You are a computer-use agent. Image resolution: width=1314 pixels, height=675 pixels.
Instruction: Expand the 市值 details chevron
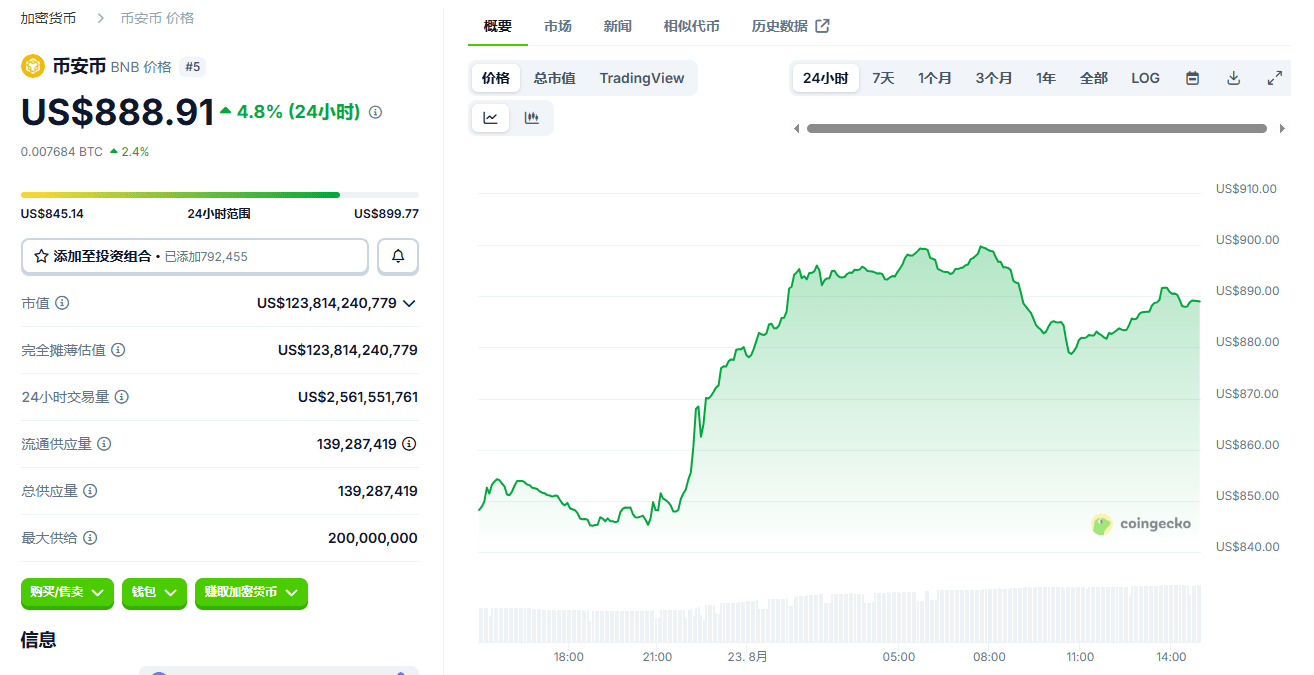pos(409,303)
